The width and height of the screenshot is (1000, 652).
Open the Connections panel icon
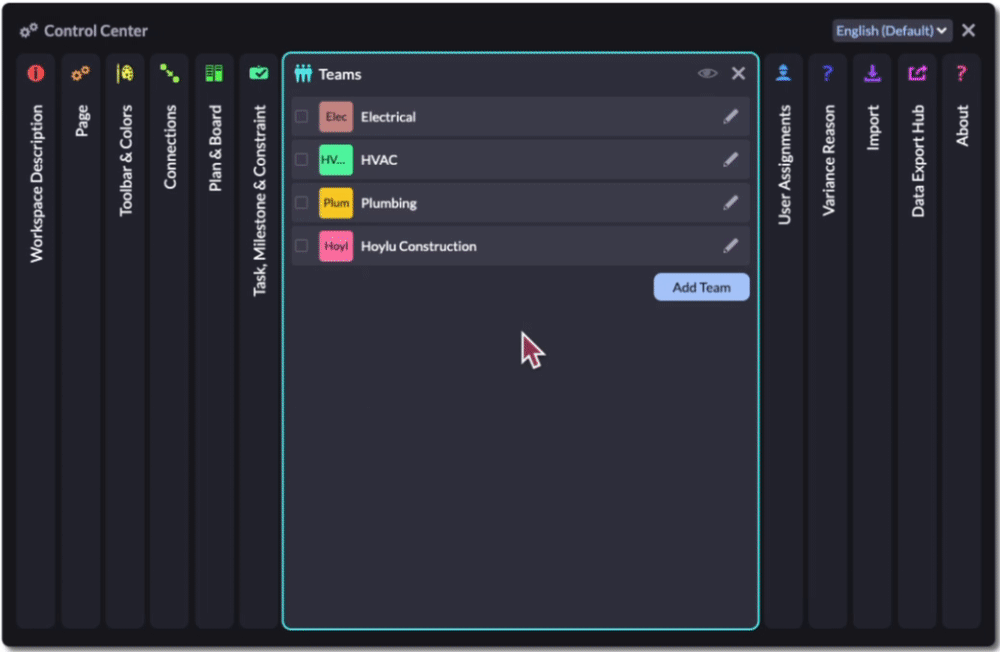170,73
